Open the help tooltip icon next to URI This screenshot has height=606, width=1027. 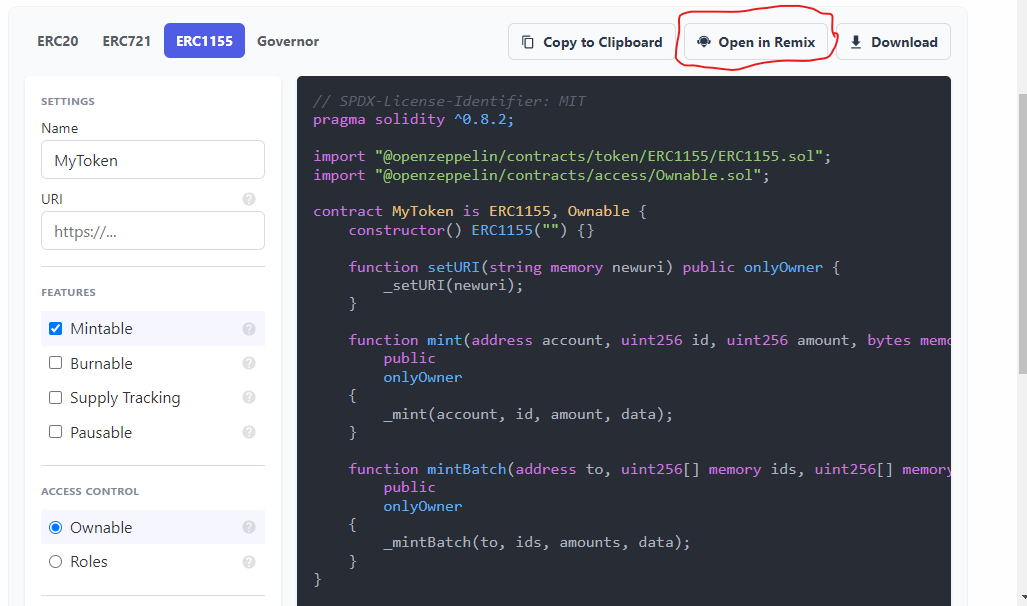pyautogui.click(x=248, y=199)
